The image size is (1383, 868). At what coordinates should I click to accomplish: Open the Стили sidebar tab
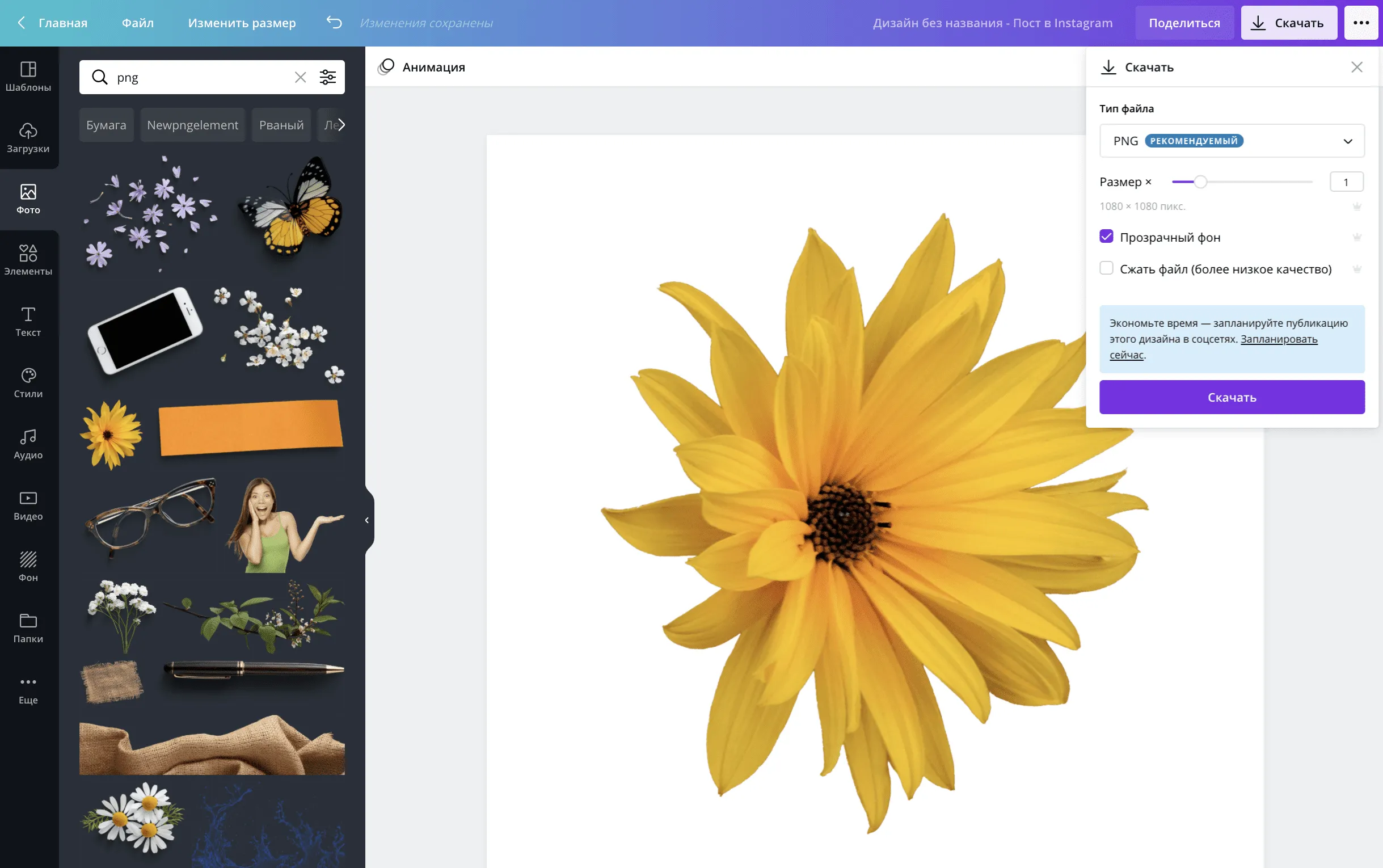pyautogui.click(x=28, y=383)
